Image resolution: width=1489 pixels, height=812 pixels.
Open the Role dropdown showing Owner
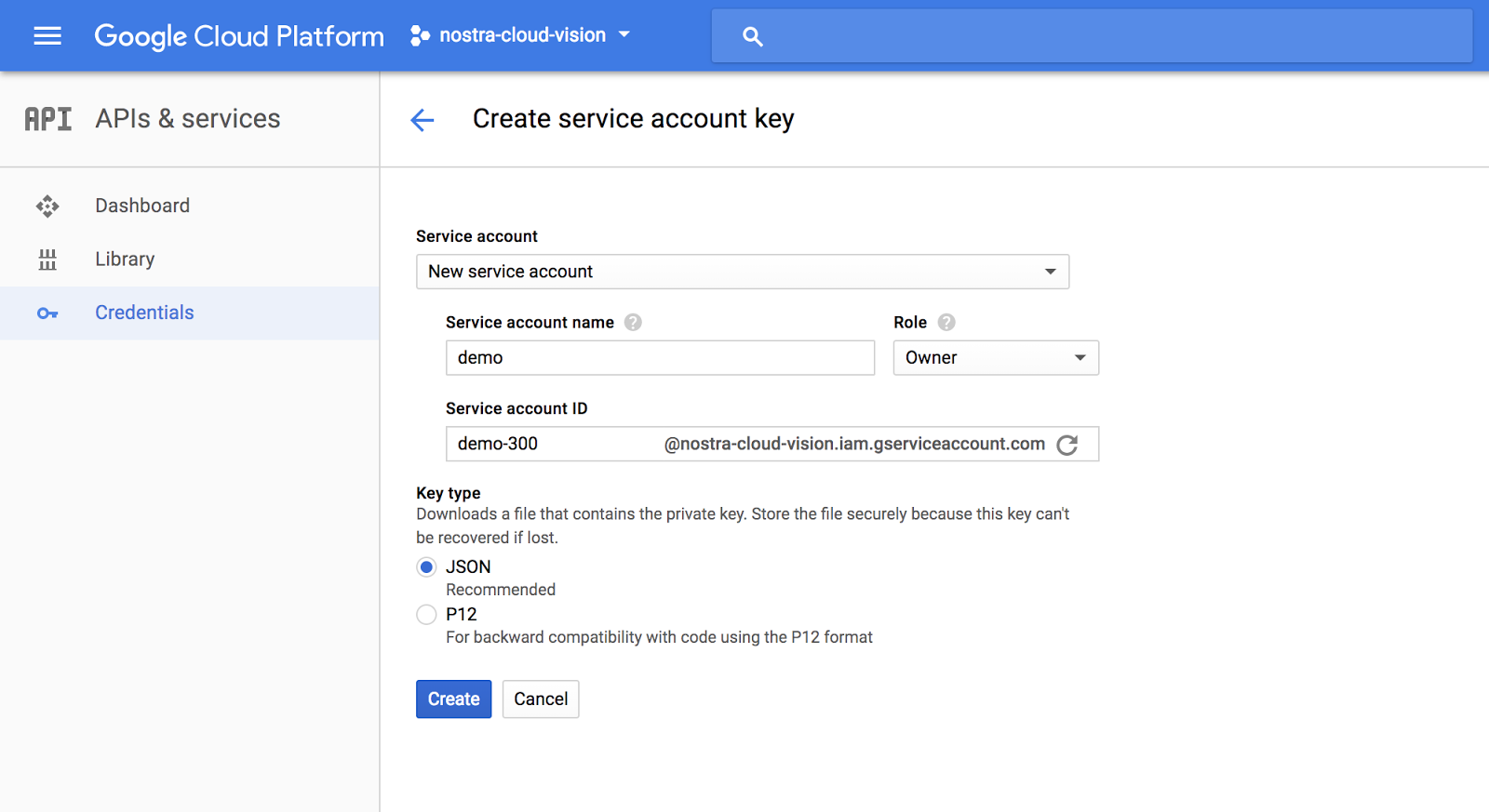[995, 358]
